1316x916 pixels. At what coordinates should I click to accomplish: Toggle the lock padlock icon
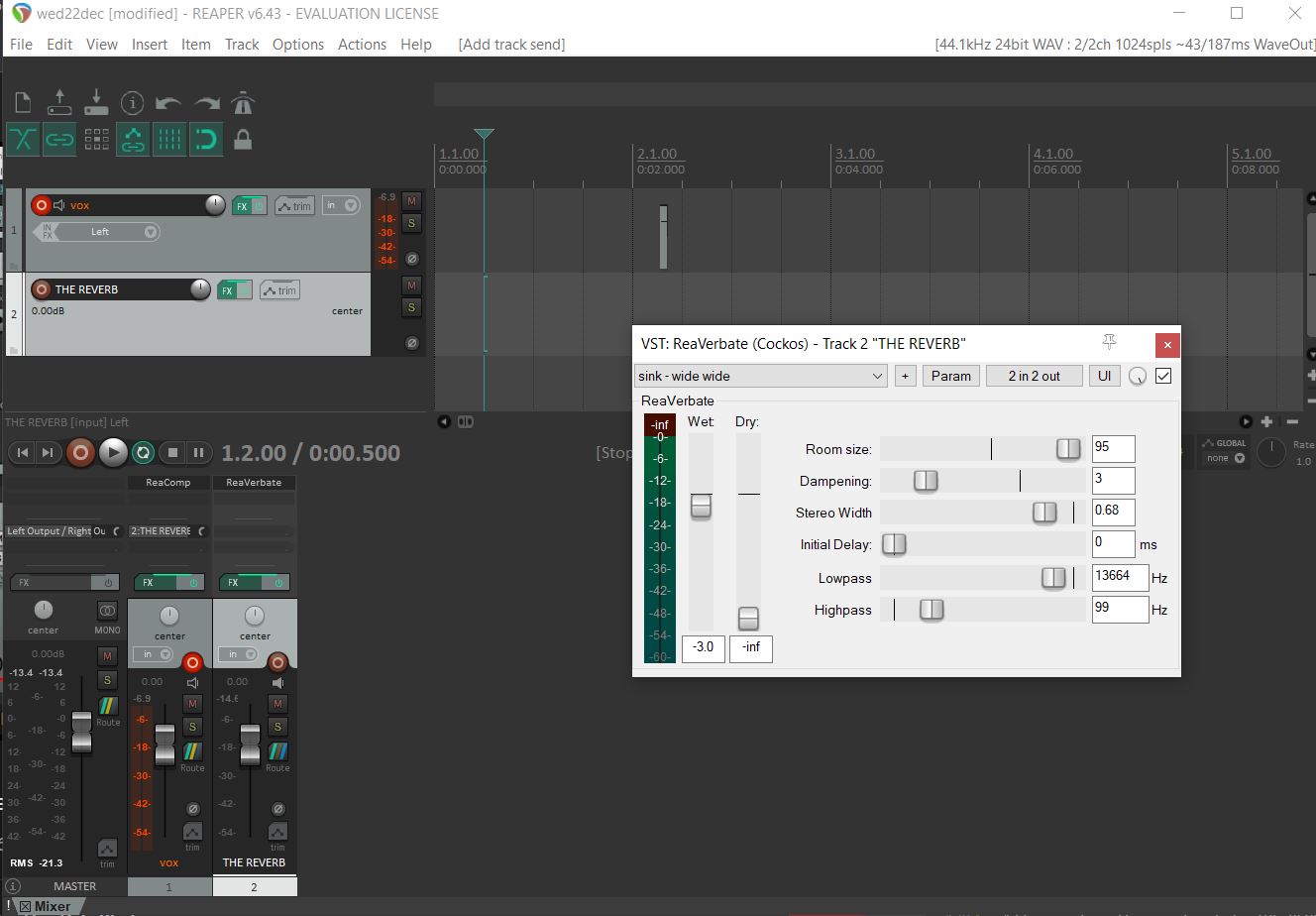tap(243, 139)
